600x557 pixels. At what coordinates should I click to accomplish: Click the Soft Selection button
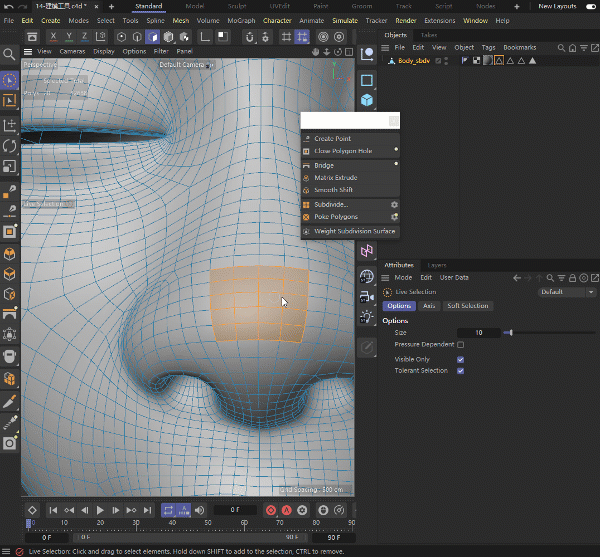(x=467, y=306)
